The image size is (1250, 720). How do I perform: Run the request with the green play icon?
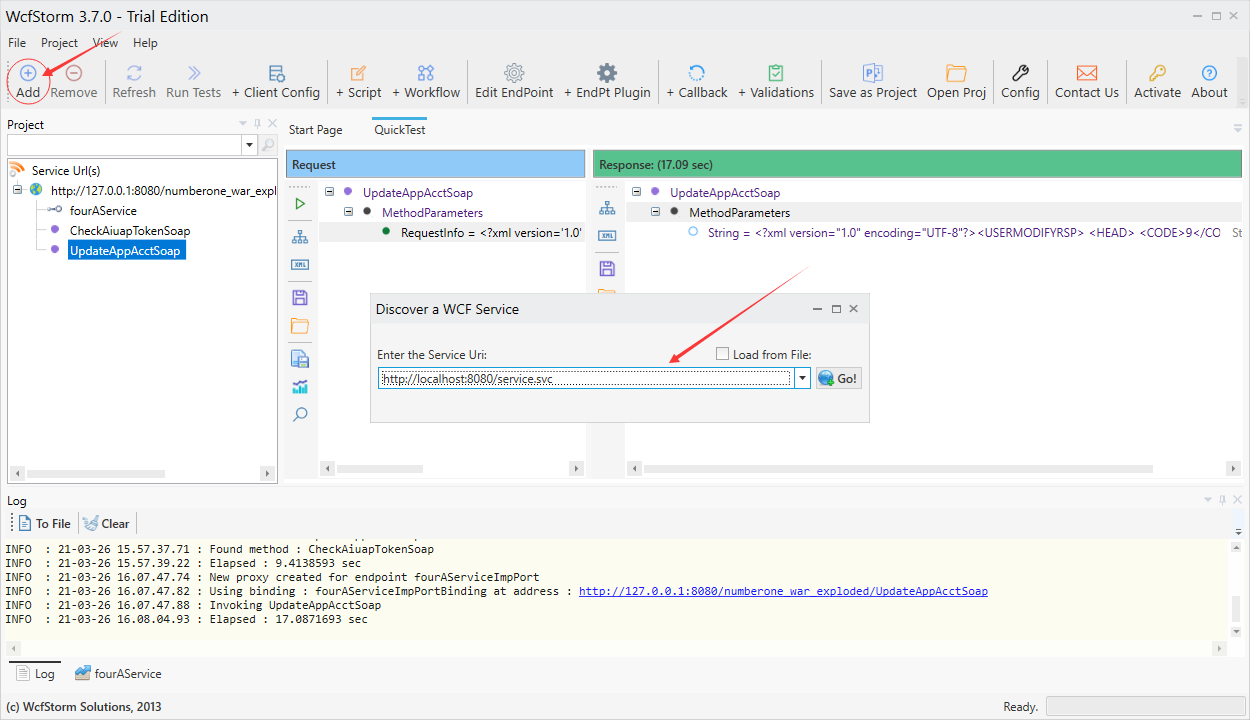(299, 202)
